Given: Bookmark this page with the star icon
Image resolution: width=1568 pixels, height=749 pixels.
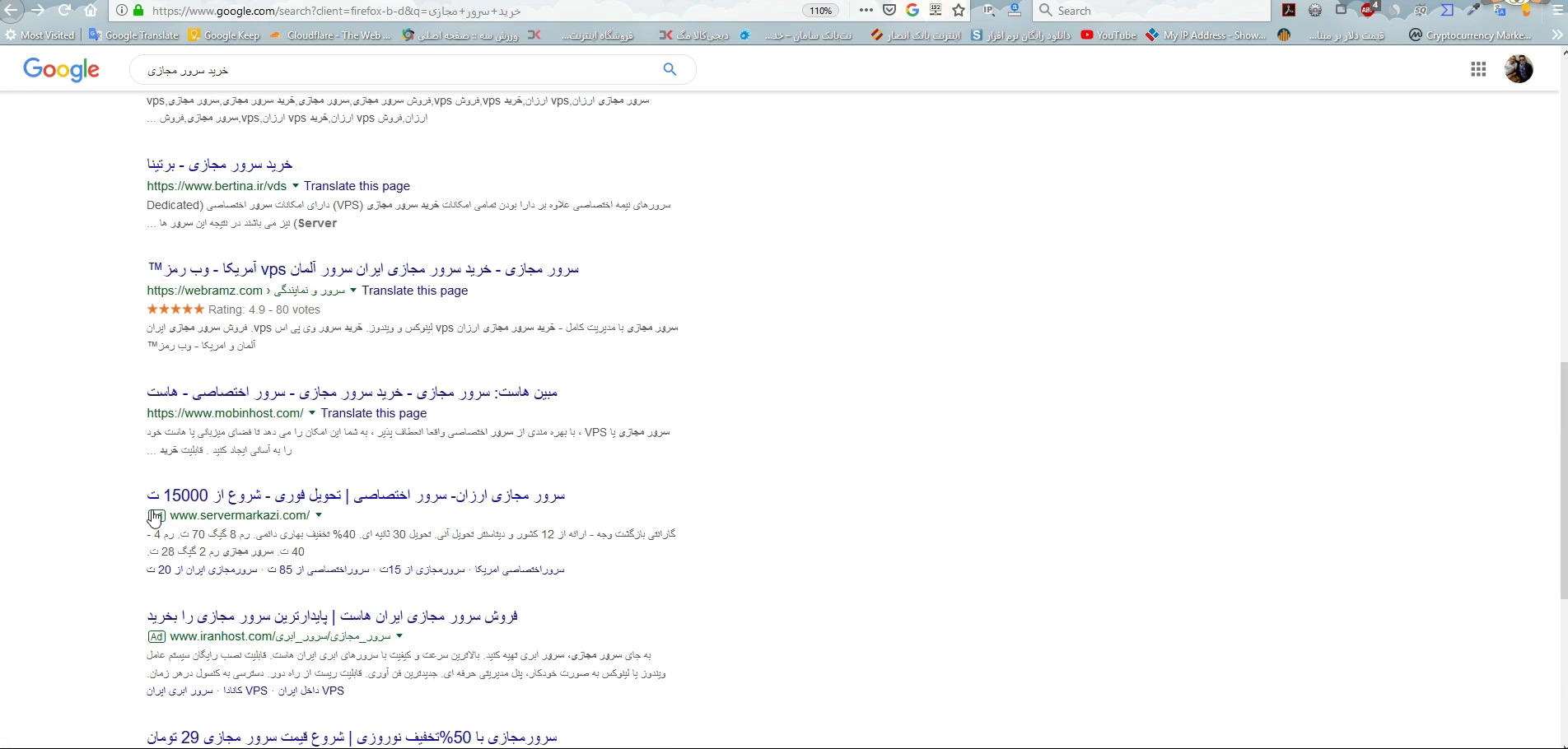Looking at the screenshot, I should pyautogui.click(x=959, y=11).
